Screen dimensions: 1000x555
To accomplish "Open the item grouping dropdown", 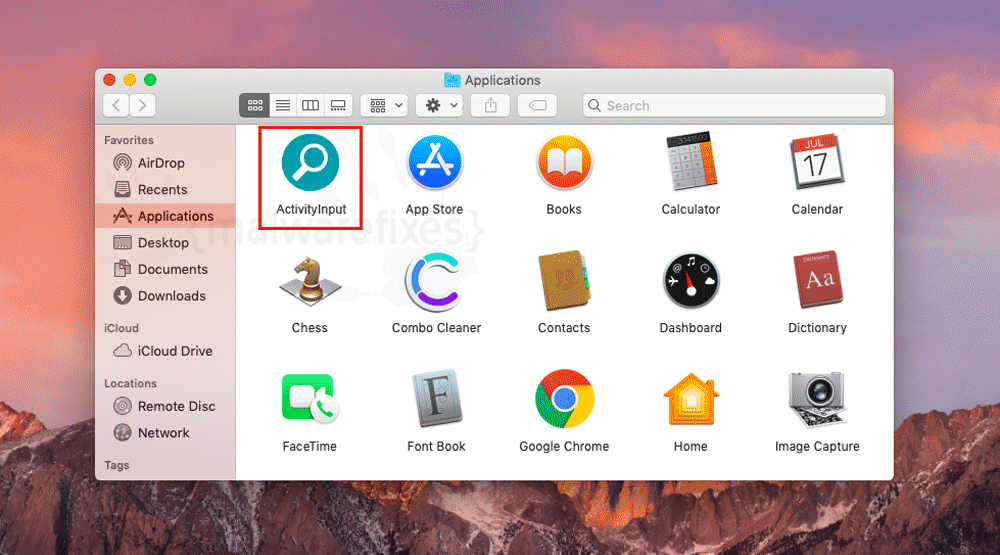I will point(385,105).
